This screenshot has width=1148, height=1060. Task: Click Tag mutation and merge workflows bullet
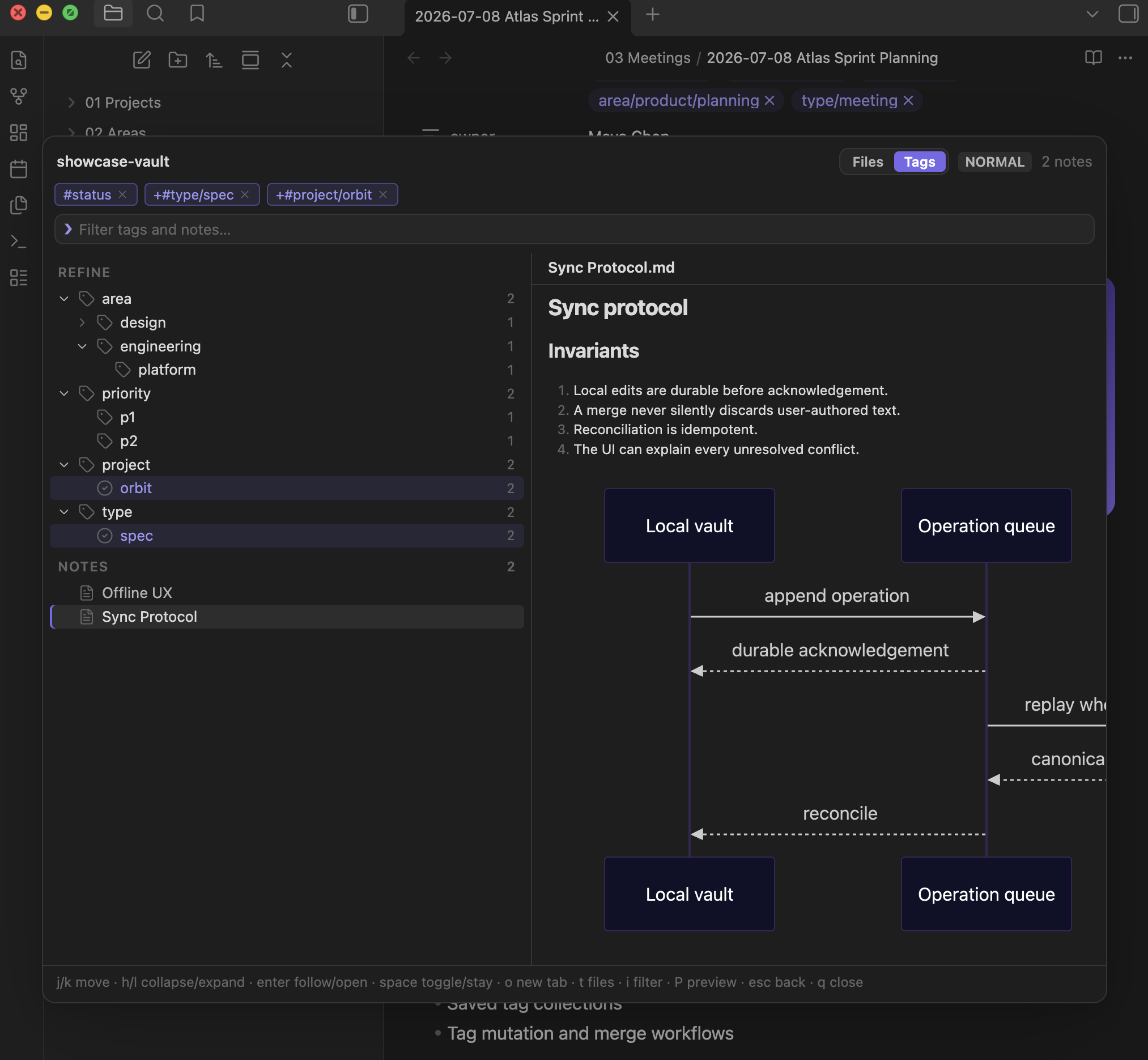(590, 1033)
